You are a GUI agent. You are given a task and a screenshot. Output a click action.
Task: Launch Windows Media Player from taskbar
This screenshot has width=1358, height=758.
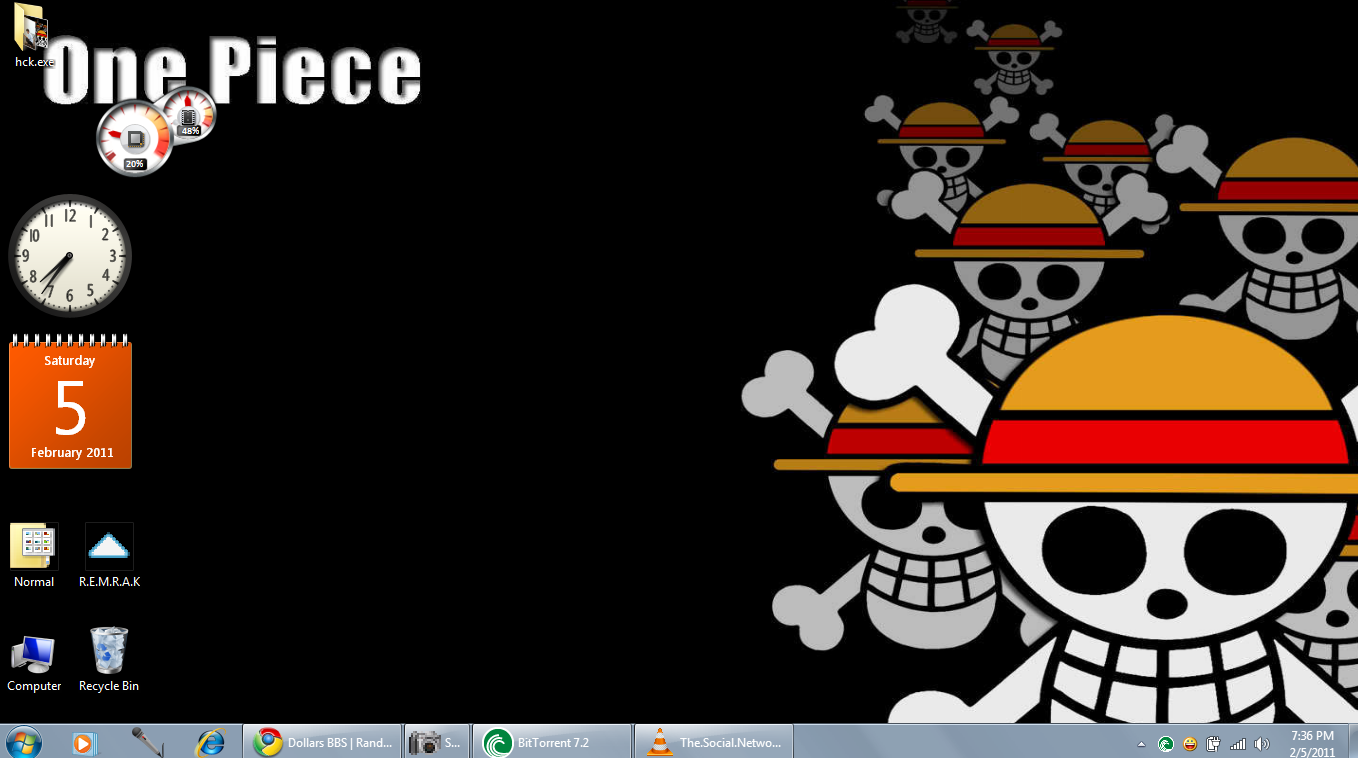tap(84, 743)
